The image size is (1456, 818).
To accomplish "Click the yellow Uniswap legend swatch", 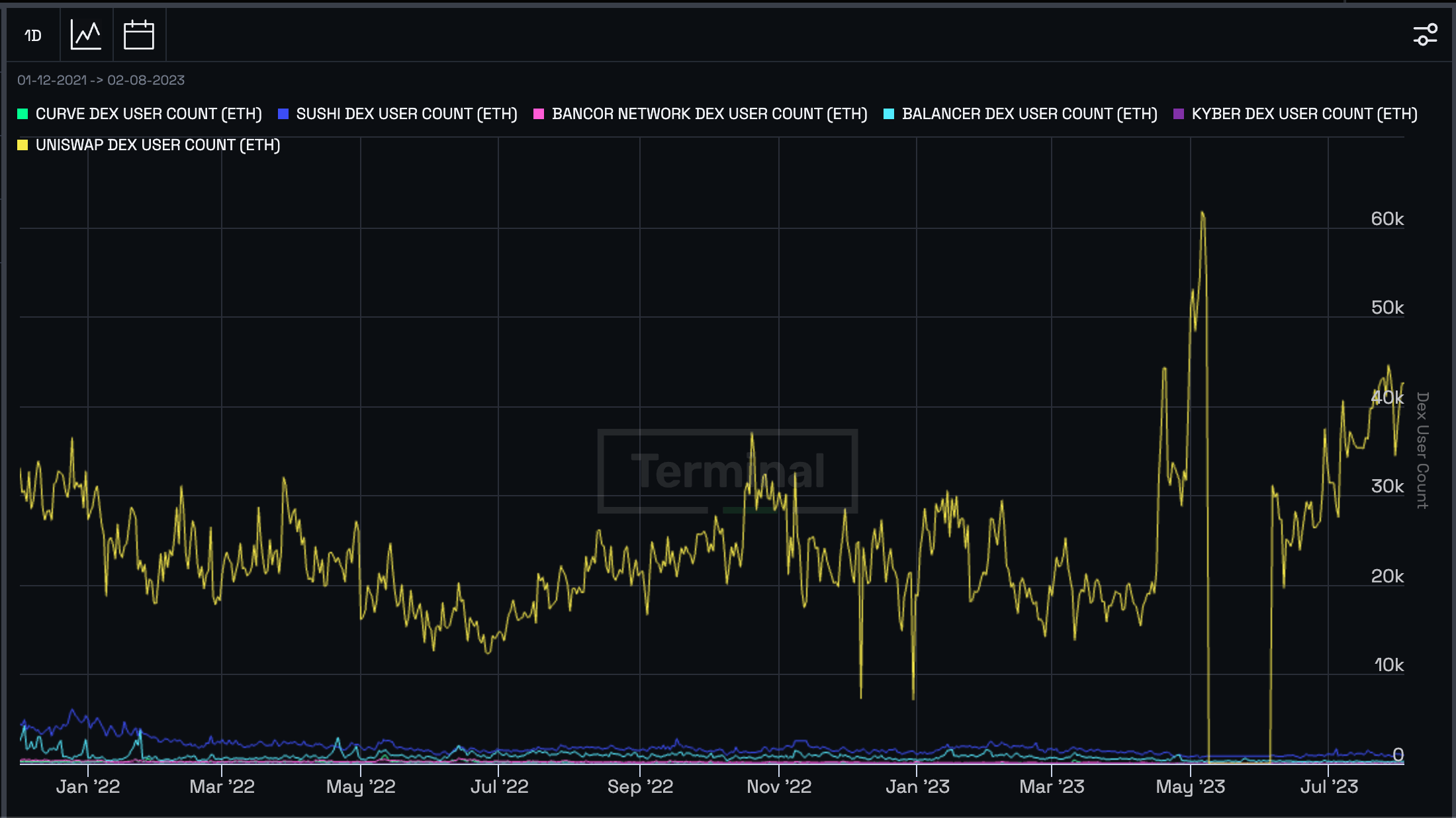I will (x=23, y=145).
